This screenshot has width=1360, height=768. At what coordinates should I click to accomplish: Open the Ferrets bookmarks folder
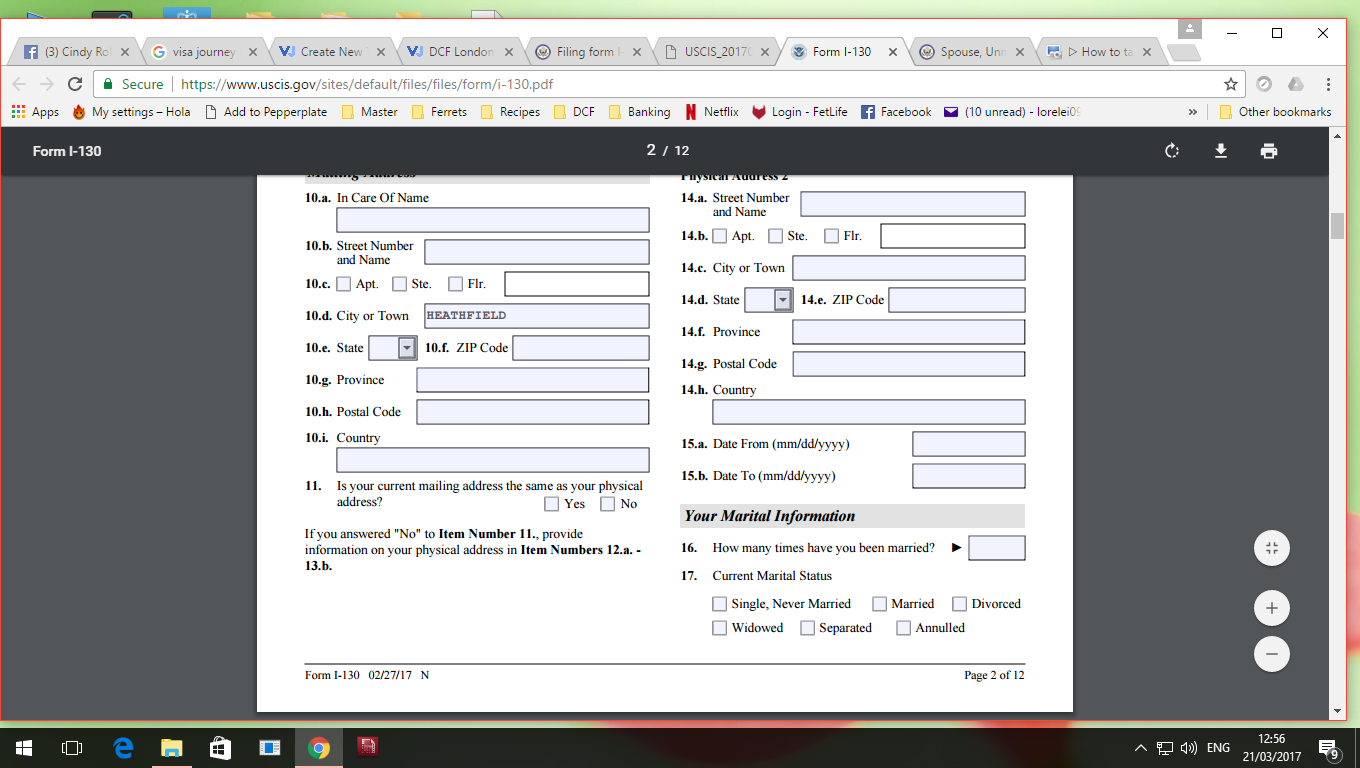click(x=438, y=112)
